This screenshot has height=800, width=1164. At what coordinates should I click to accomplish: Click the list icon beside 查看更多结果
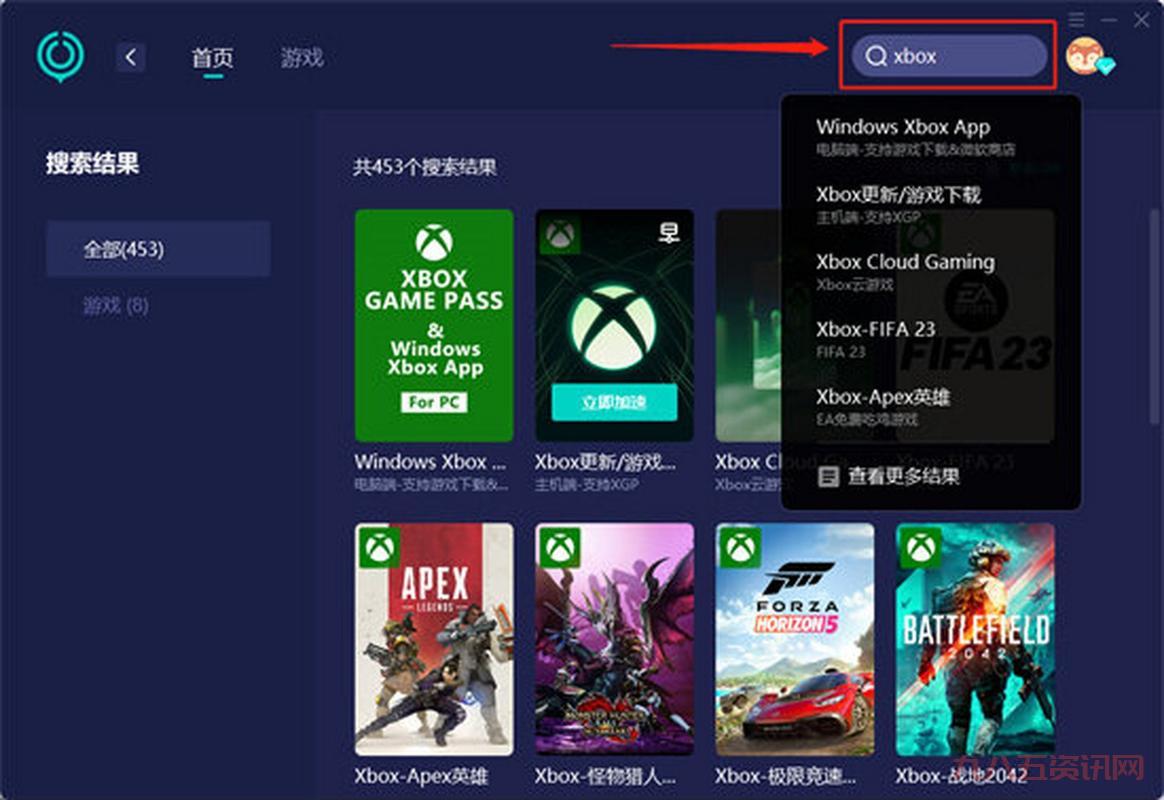pos(828,476)
